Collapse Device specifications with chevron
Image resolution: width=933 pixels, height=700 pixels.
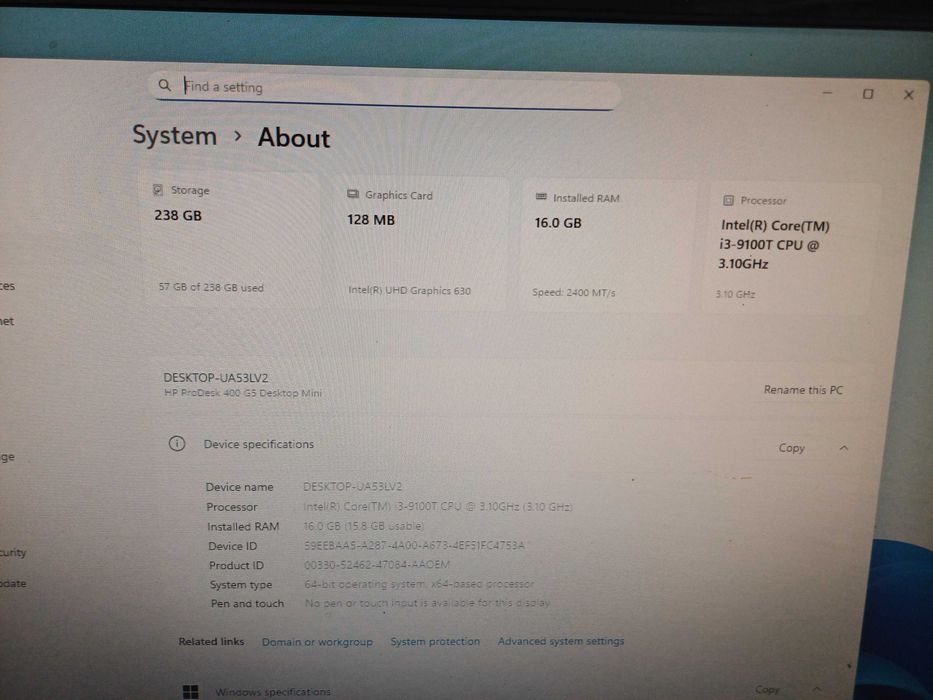point(844,448)
